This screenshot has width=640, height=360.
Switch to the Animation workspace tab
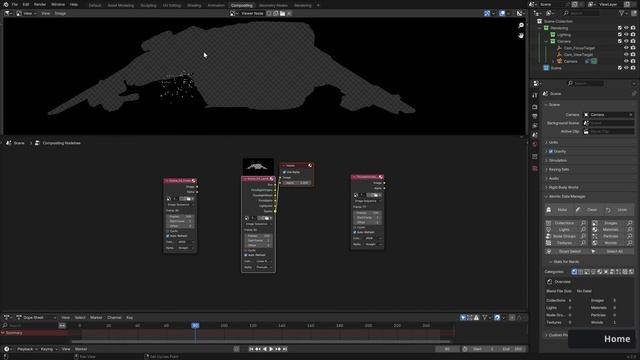216,5
